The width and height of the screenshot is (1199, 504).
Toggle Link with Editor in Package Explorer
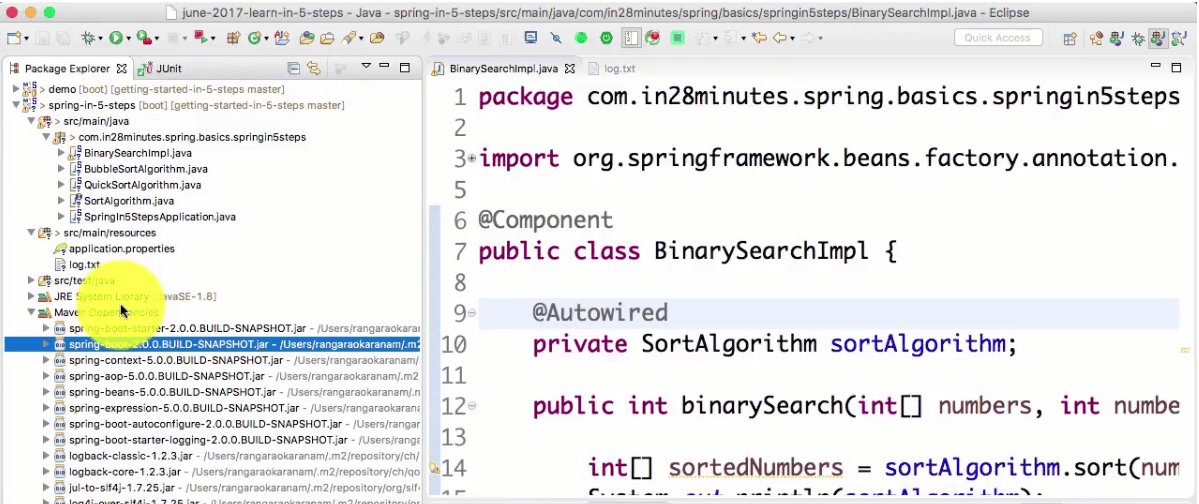pyautogui.click(x=314, y=68)
